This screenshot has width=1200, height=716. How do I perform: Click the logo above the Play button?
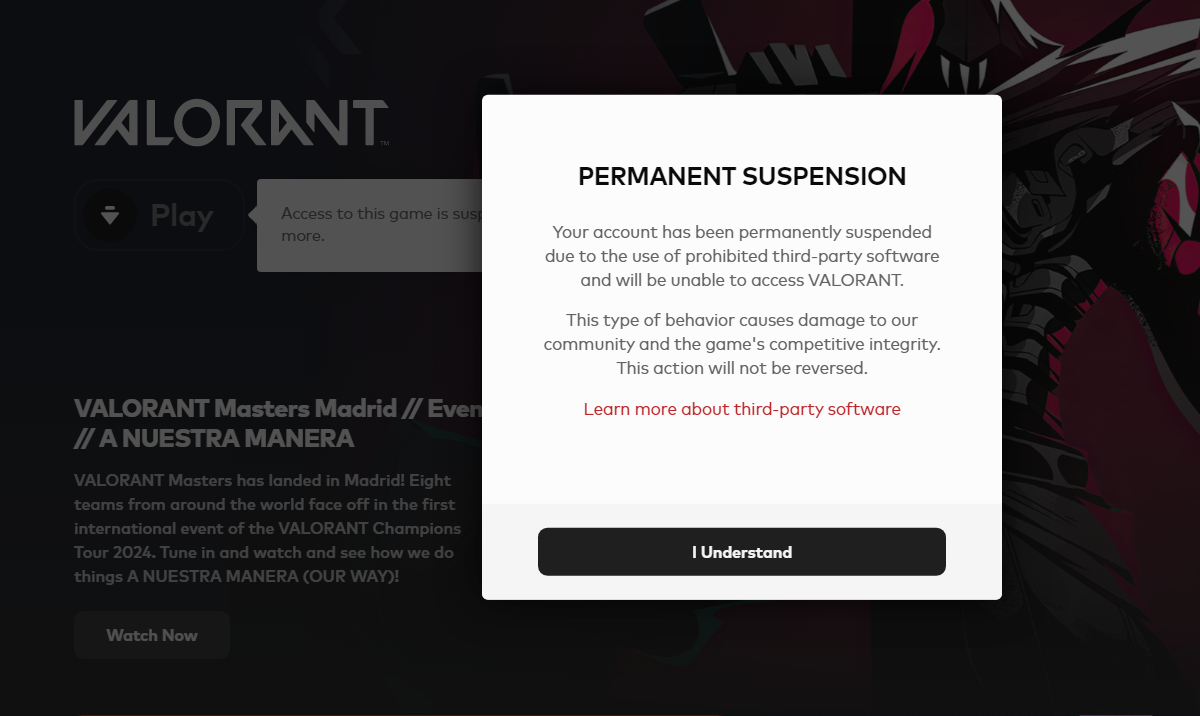pos(230,120)
